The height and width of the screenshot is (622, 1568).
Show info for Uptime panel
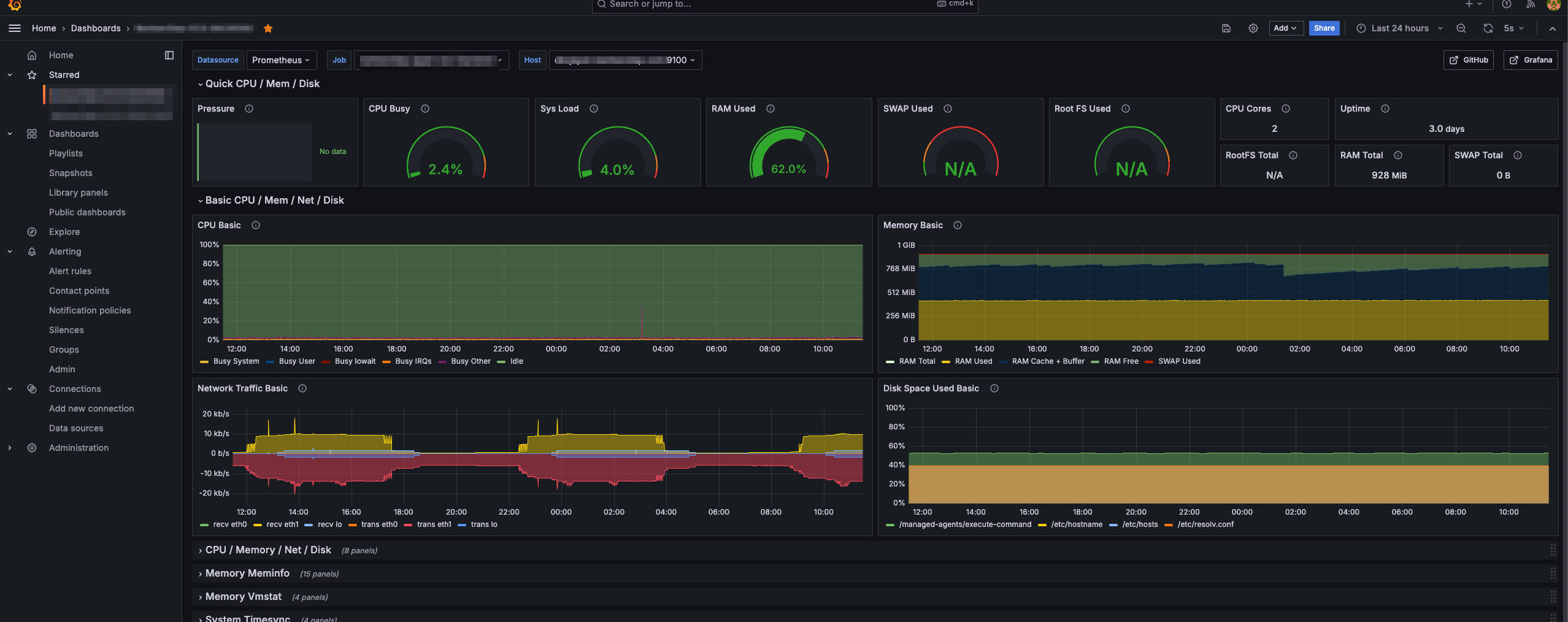[1385, 109]
